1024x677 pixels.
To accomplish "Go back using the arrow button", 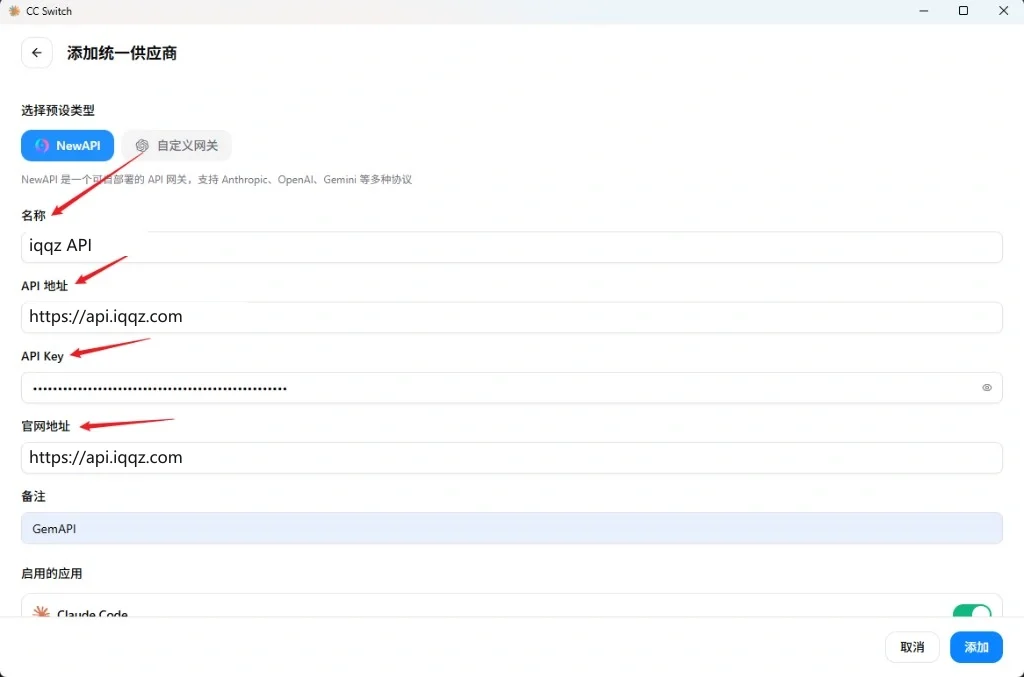I will coord(37,53).
